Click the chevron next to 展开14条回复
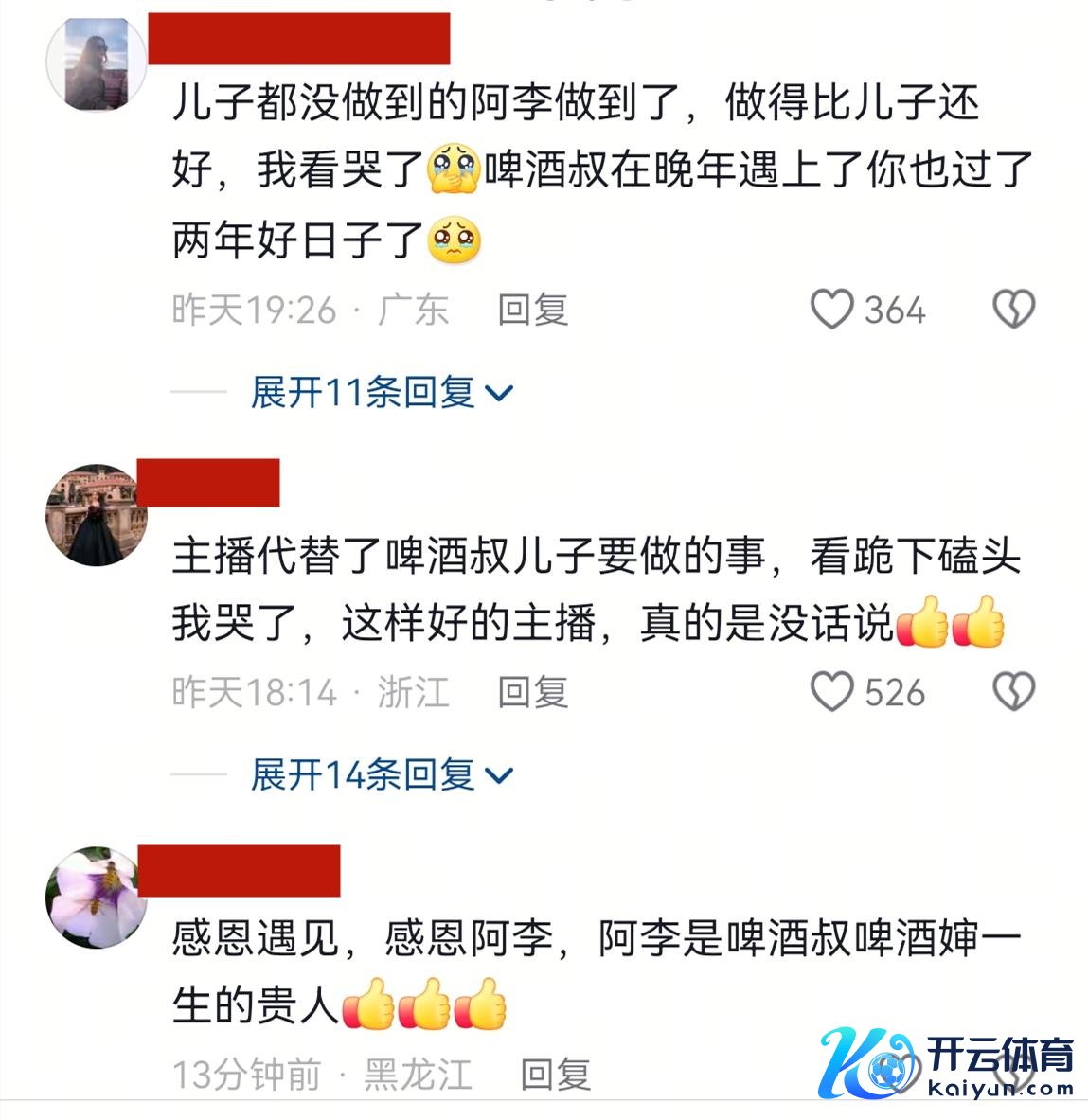Viewport: 1088px width, 1120px height. pos(499,775)
